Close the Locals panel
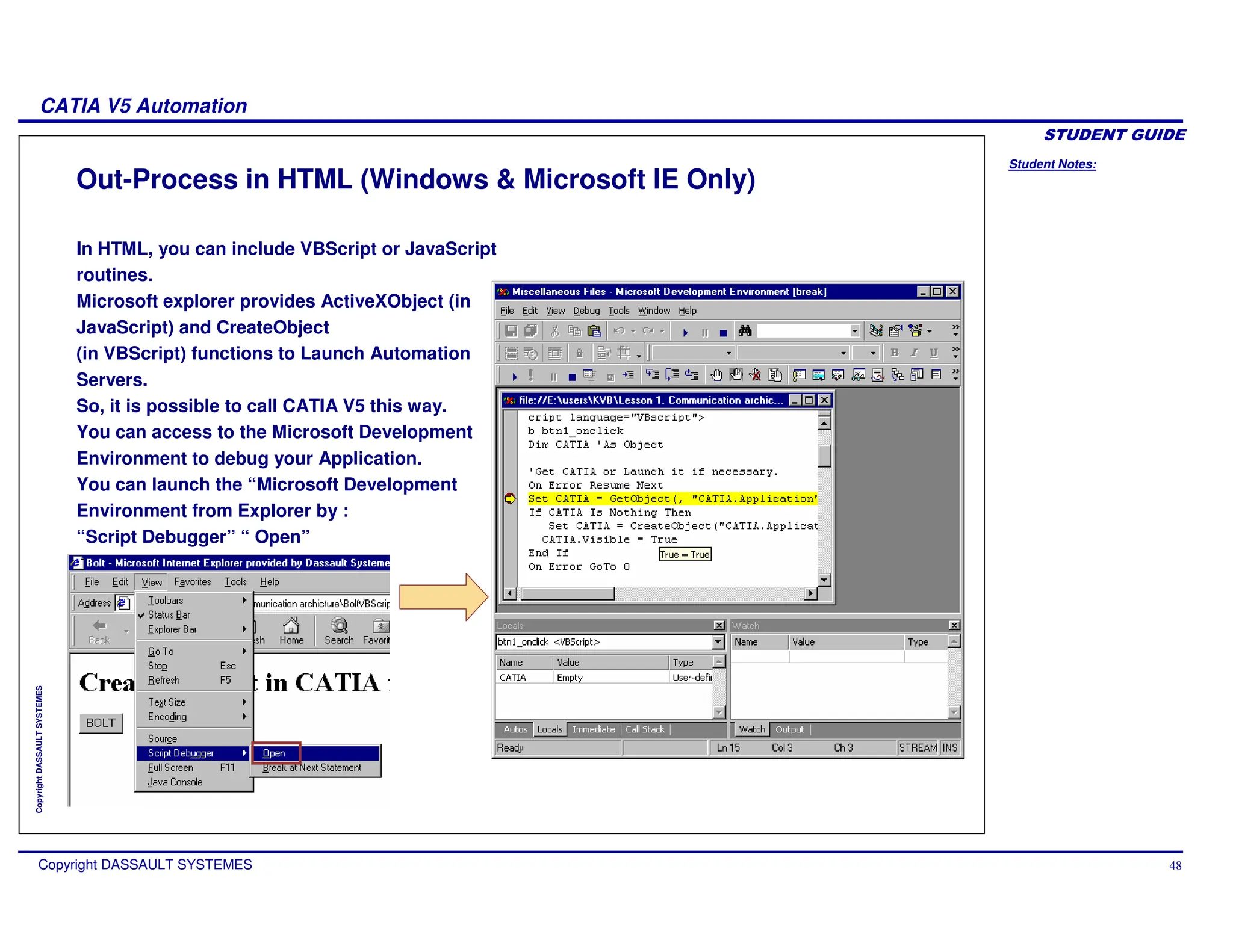 [x=719, y=625]
